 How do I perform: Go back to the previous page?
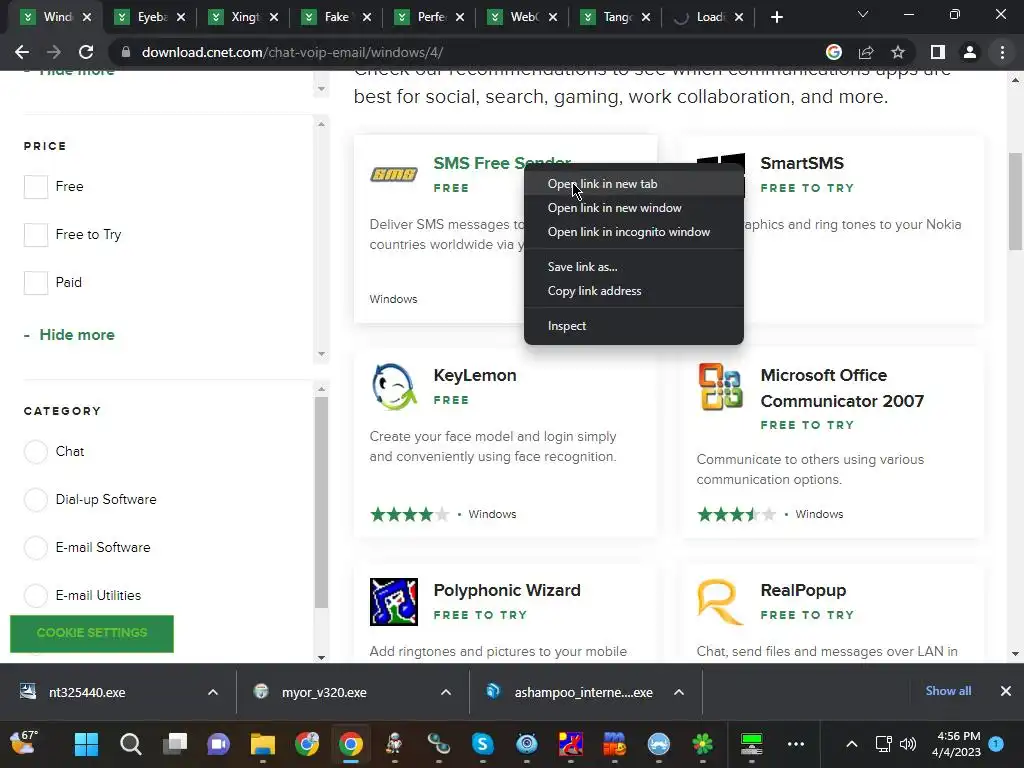tap(22, 52)
